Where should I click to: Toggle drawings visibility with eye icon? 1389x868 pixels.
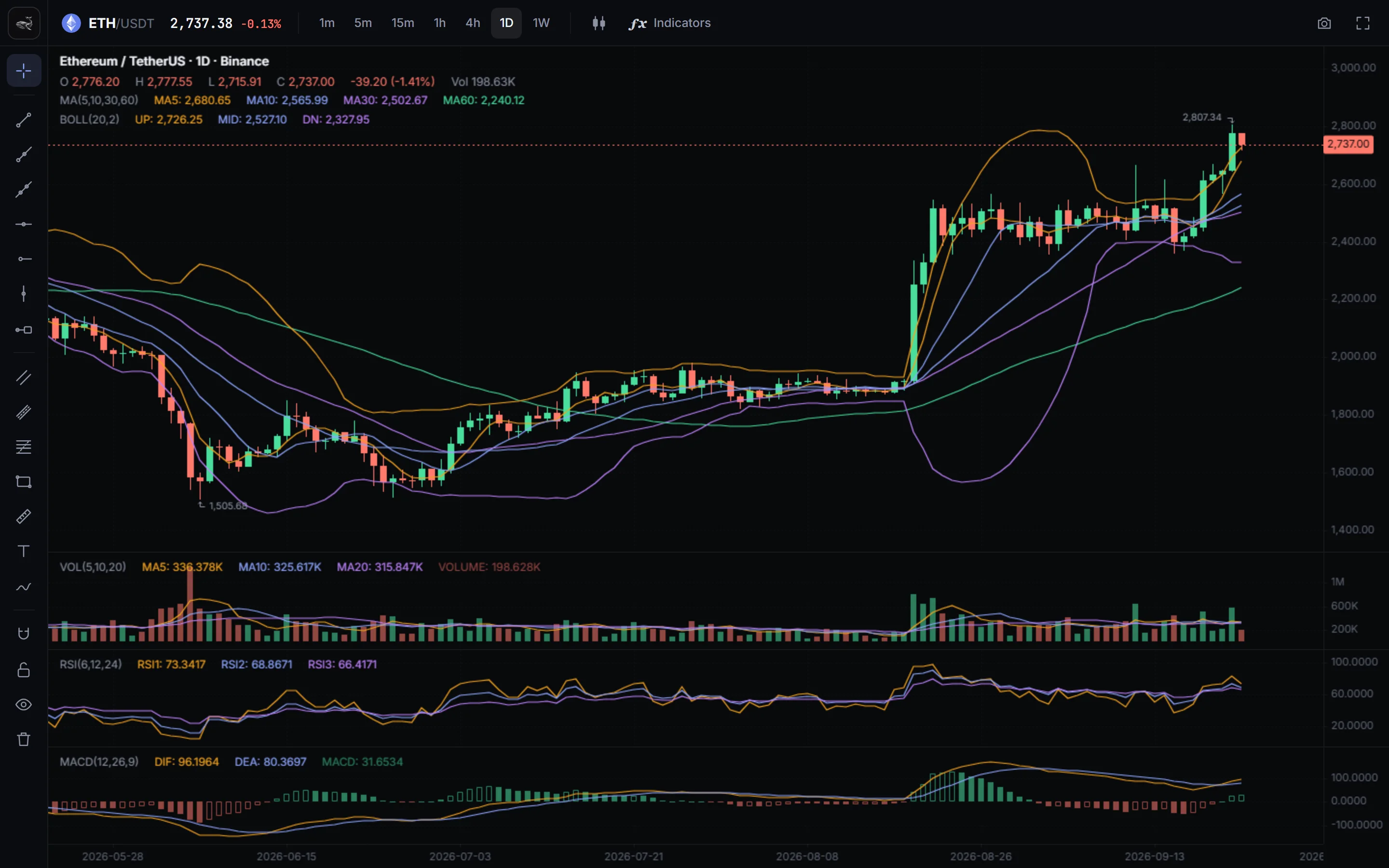(x=24, y=705)
